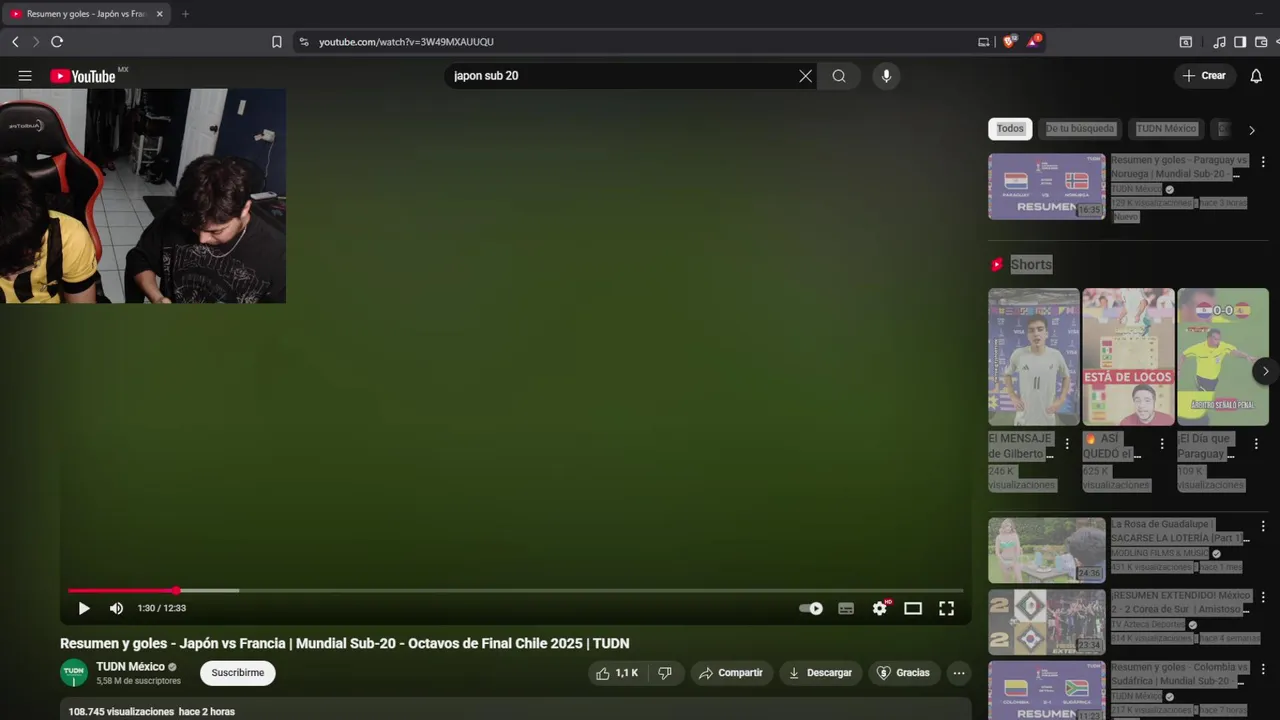Viewport: 1280px width, 720px height.
Task: Open options for El Día que Paraguay short
Action: coord(1257,444)
